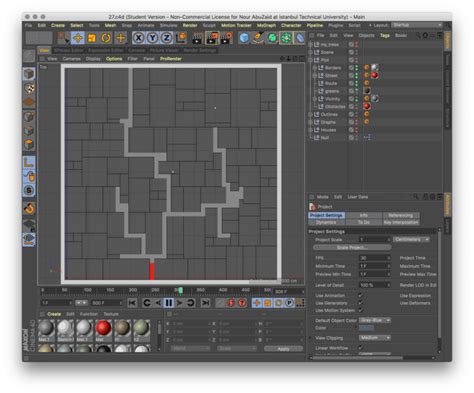The height and width of the screenshot is (393, 474).
Task: Switch to the Referencing tab
Action: (x=401, y=215)
